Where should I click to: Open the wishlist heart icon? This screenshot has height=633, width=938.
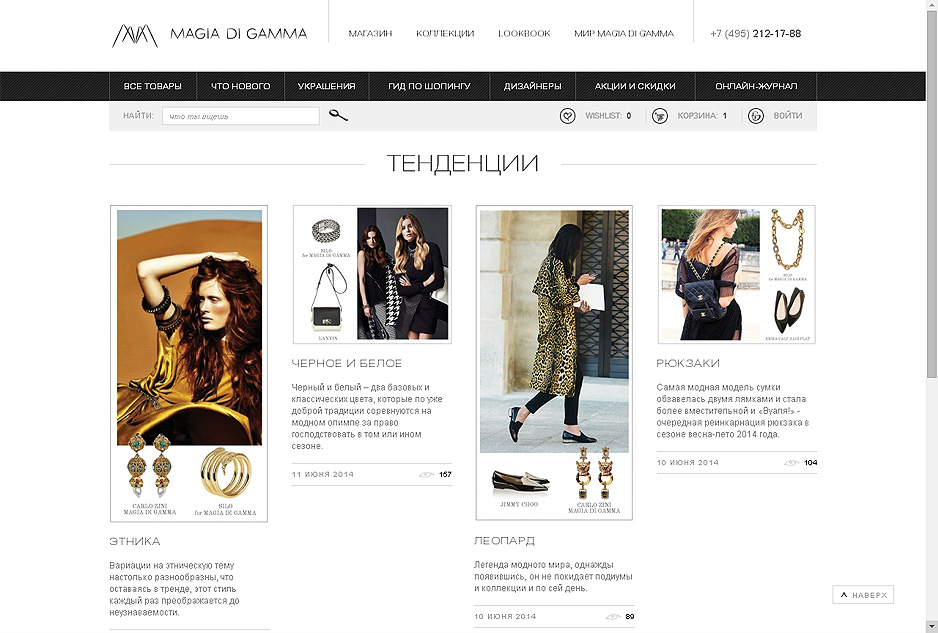(567, 115)
